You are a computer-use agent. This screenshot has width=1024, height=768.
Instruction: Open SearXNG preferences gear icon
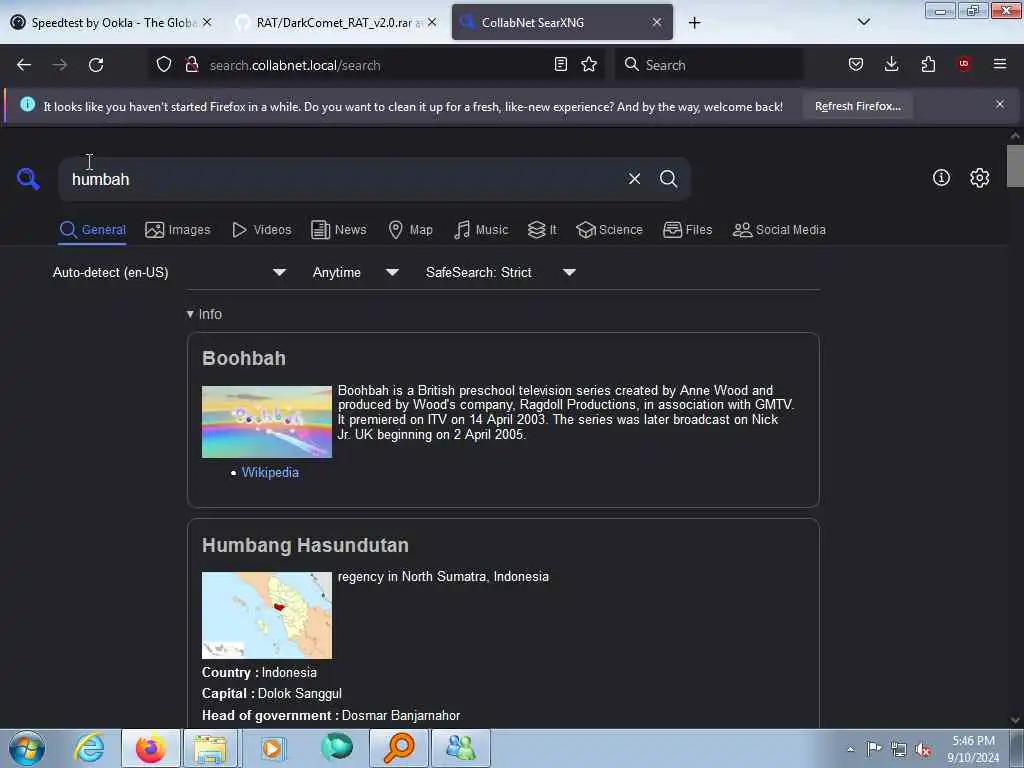979,178
